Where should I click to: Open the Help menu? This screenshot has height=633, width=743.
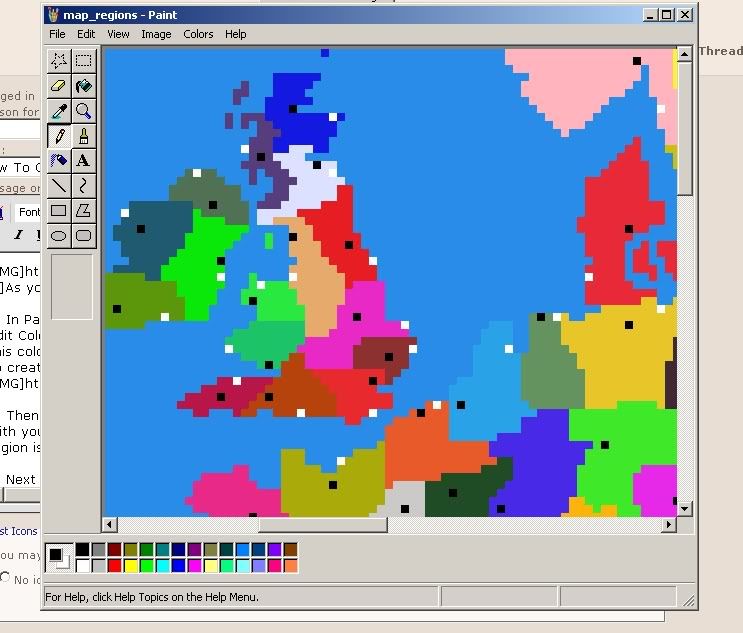(235, 34)
